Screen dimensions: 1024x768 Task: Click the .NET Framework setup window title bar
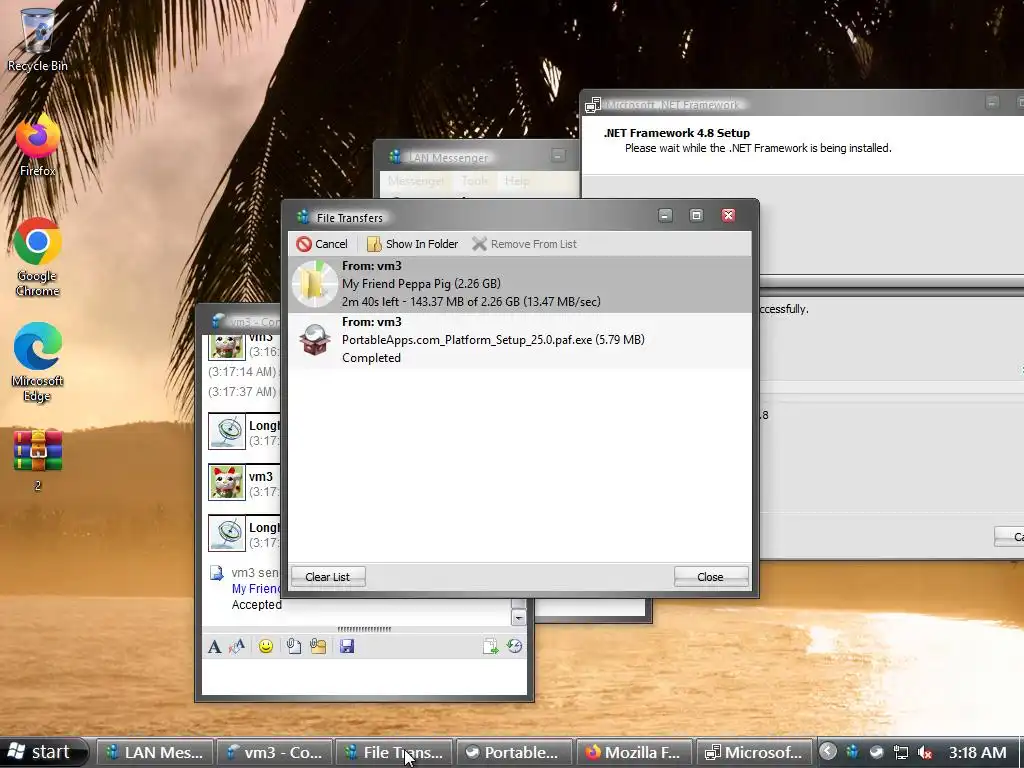pyautogui.click(x=802, y=104)
